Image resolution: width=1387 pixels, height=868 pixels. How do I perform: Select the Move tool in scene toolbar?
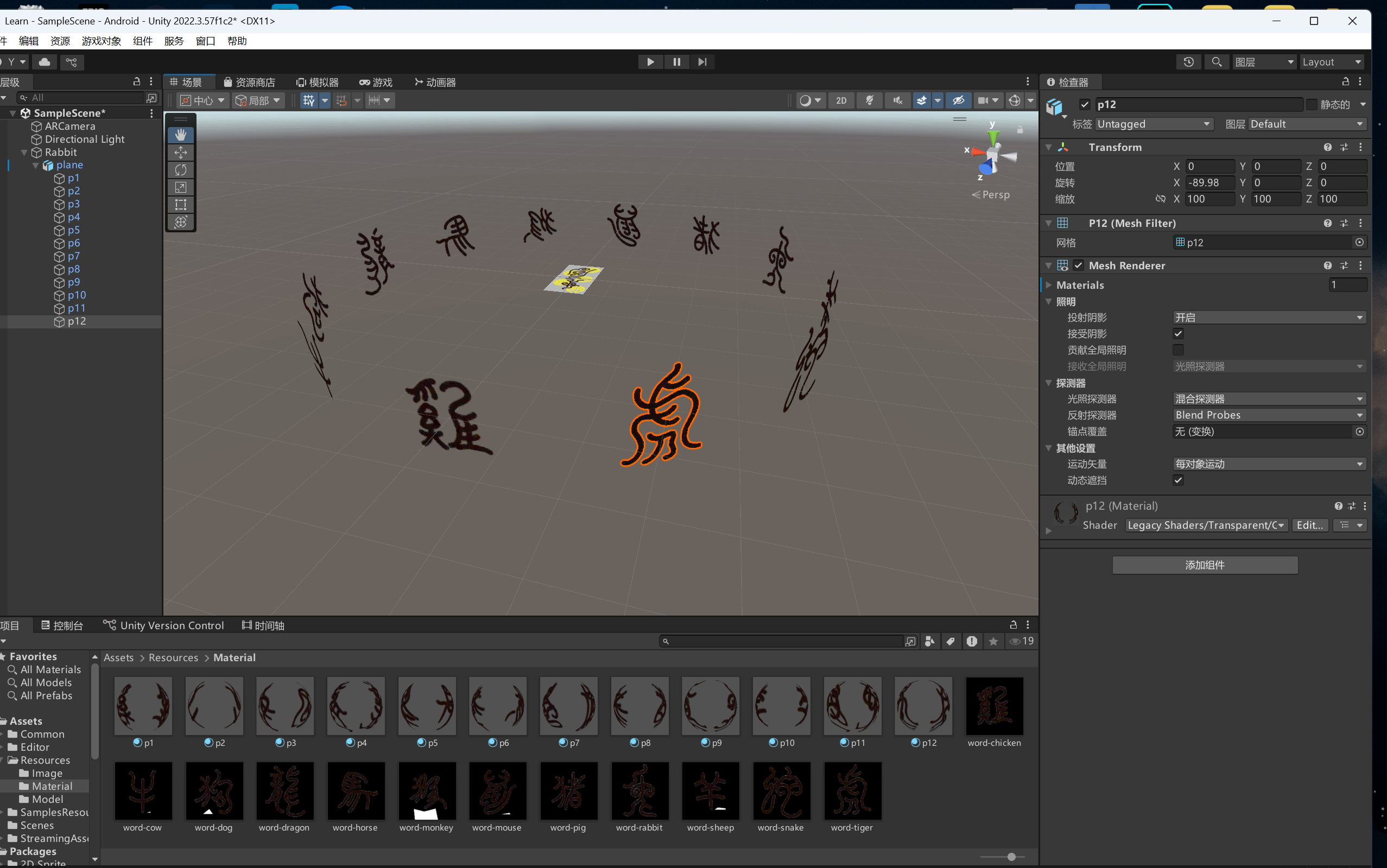pos(180,152)
